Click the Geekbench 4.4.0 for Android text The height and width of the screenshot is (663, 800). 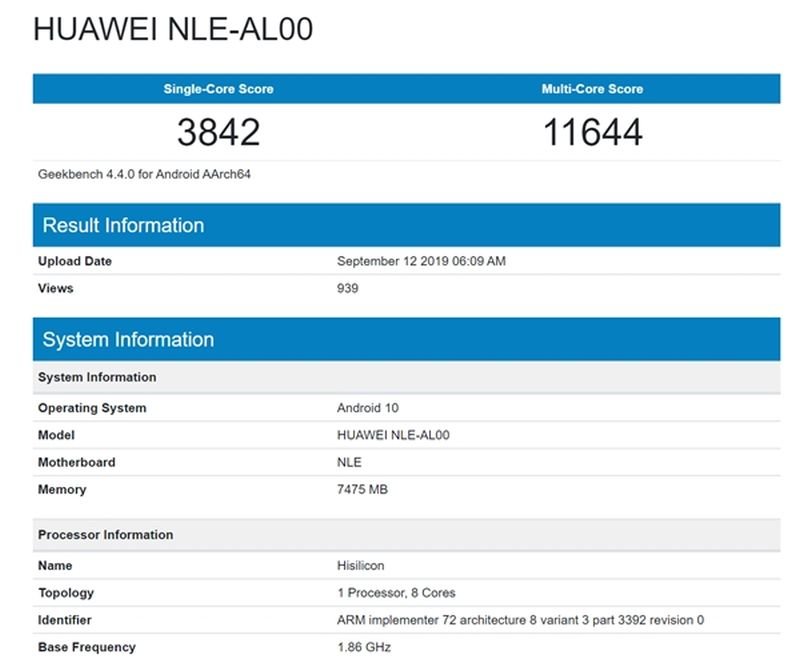[x=144, y=174]
